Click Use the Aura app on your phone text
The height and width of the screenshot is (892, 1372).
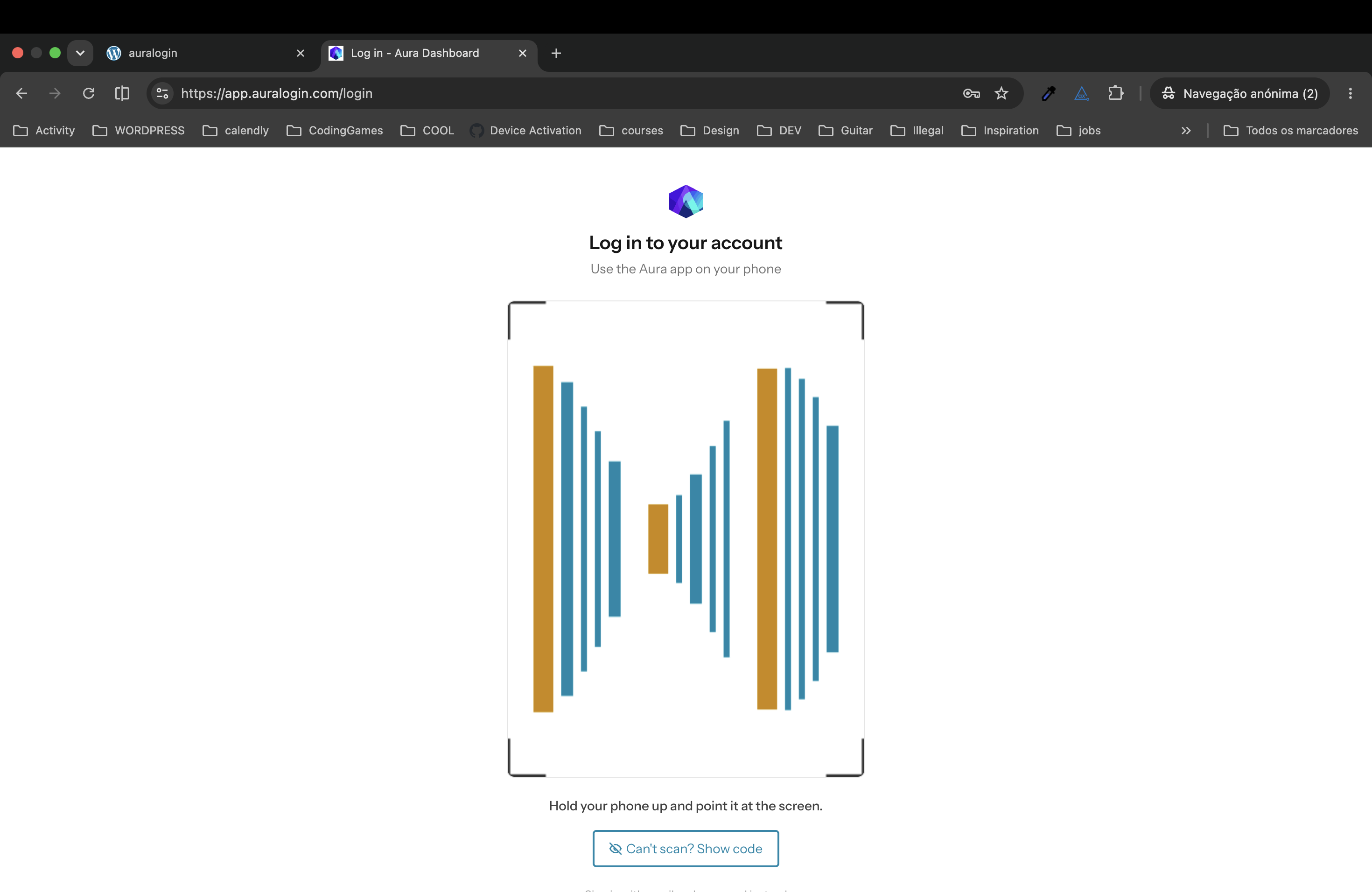click(x=686, y=269)
